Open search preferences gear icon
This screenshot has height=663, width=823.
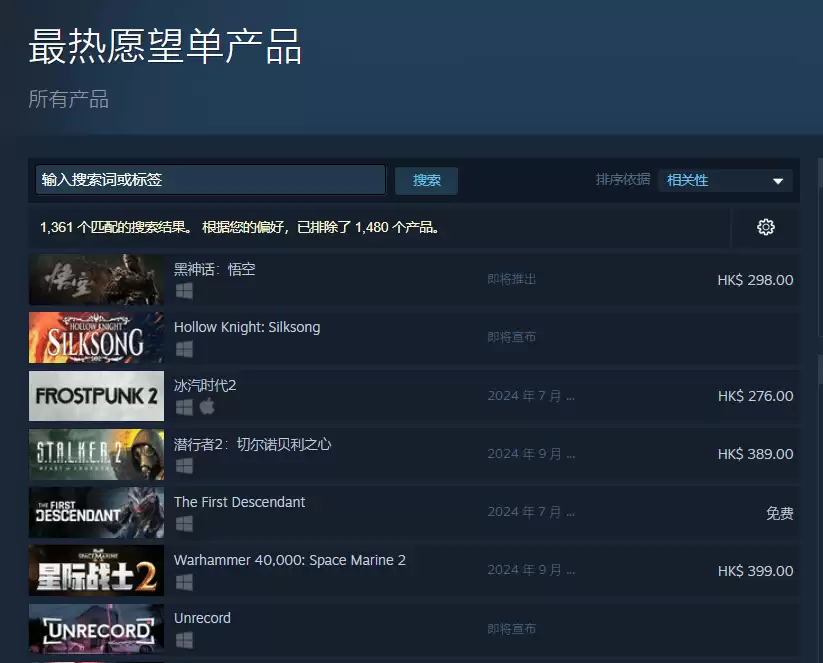click(x=765, y=227)
